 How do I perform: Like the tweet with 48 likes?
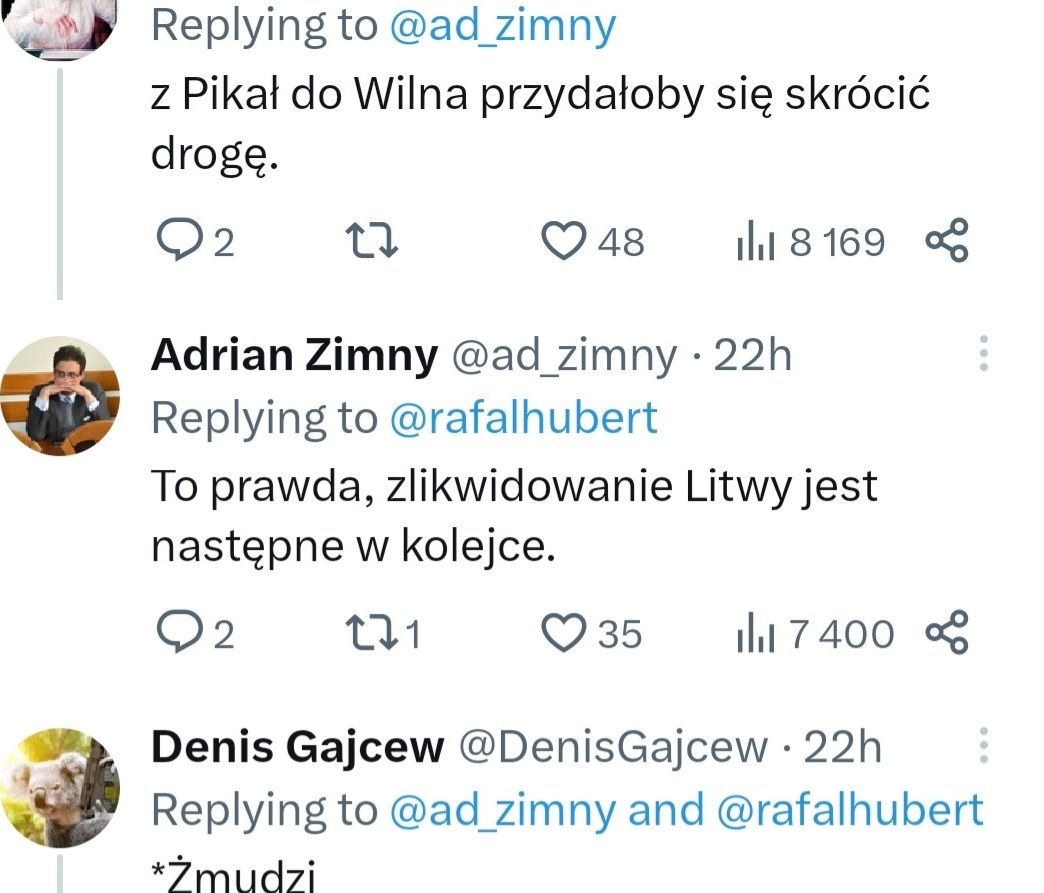click(x=562, y=242)
